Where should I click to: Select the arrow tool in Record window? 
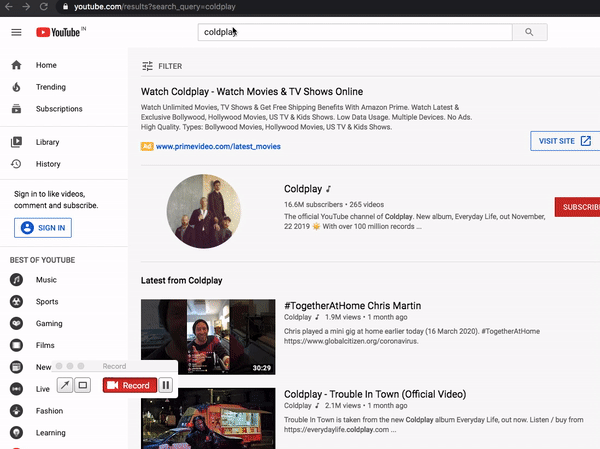(x=65, y=385)
